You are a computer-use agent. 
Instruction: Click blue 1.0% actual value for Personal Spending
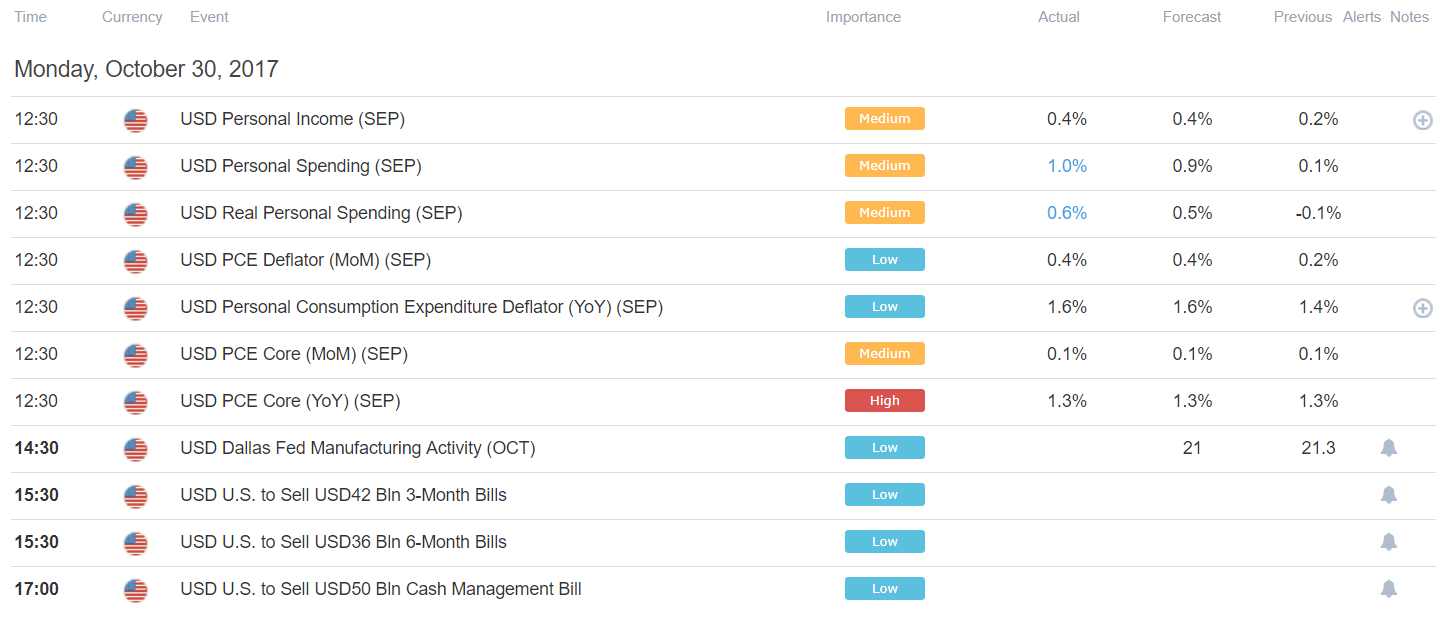click(1066, 166)
